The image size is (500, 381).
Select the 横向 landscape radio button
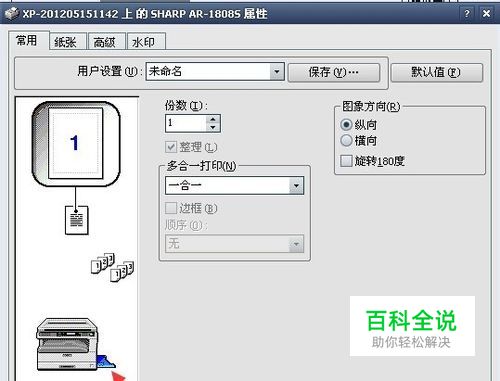346,140
